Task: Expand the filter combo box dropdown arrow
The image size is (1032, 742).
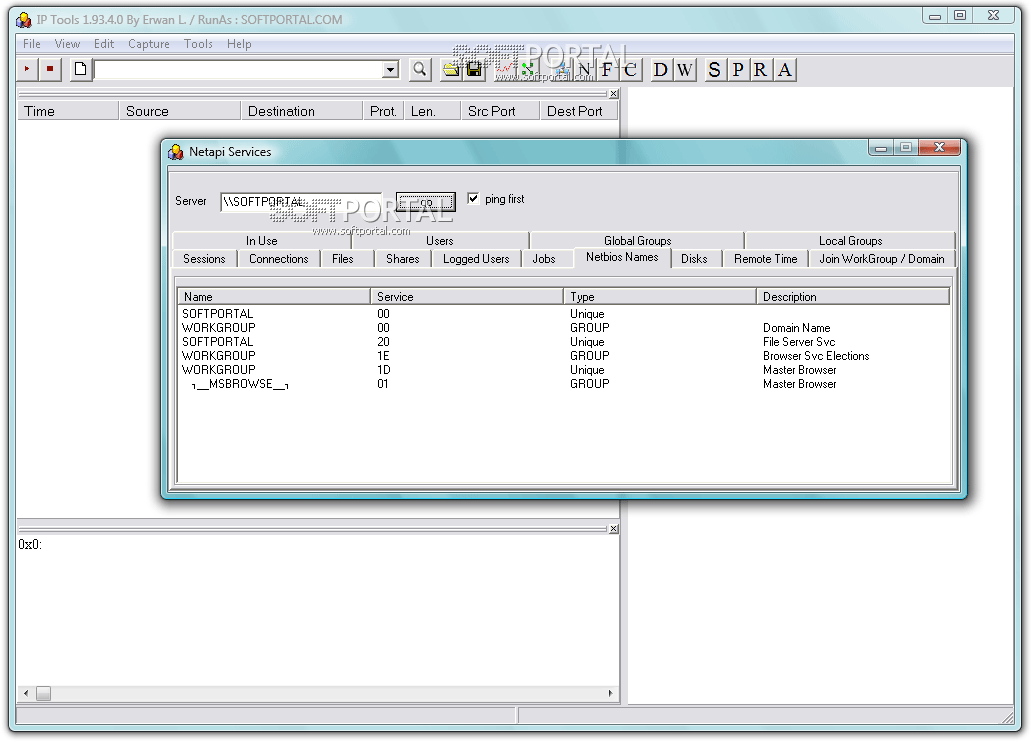Action: point(390,69)
